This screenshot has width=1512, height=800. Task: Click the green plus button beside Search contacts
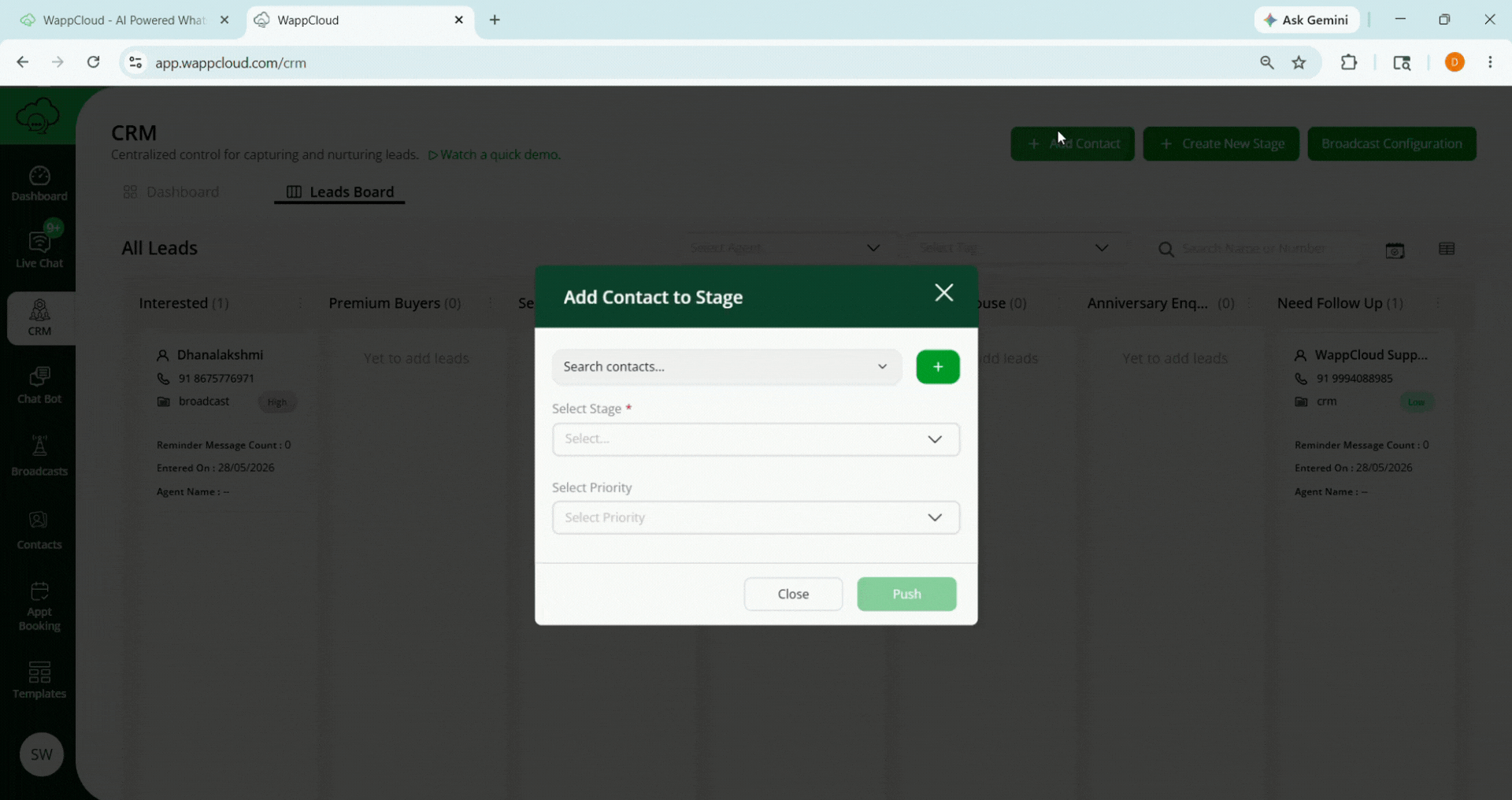(x=937, y=367)
